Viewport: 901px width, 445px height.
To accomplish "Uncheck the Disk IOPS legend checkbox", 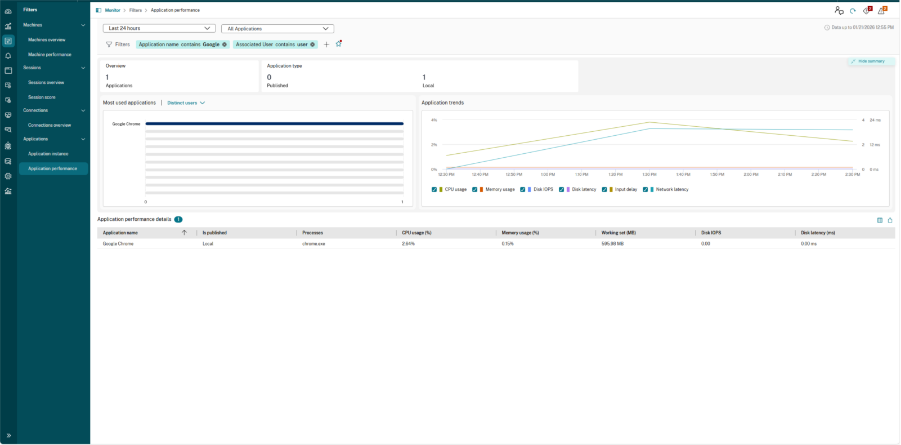I will coord(523,189).
